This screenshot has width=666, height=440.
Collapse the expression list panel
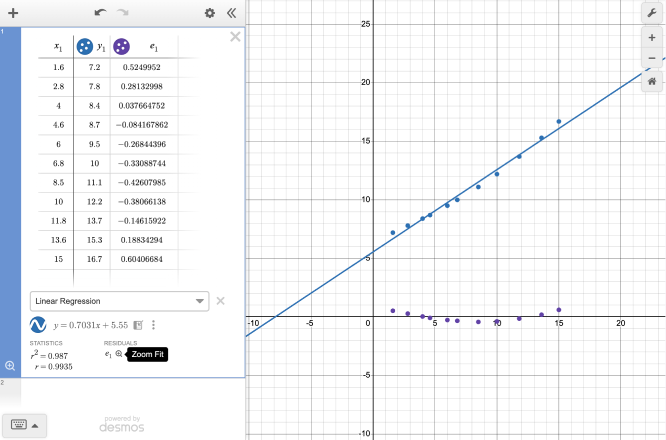click(x=232, y=13)
